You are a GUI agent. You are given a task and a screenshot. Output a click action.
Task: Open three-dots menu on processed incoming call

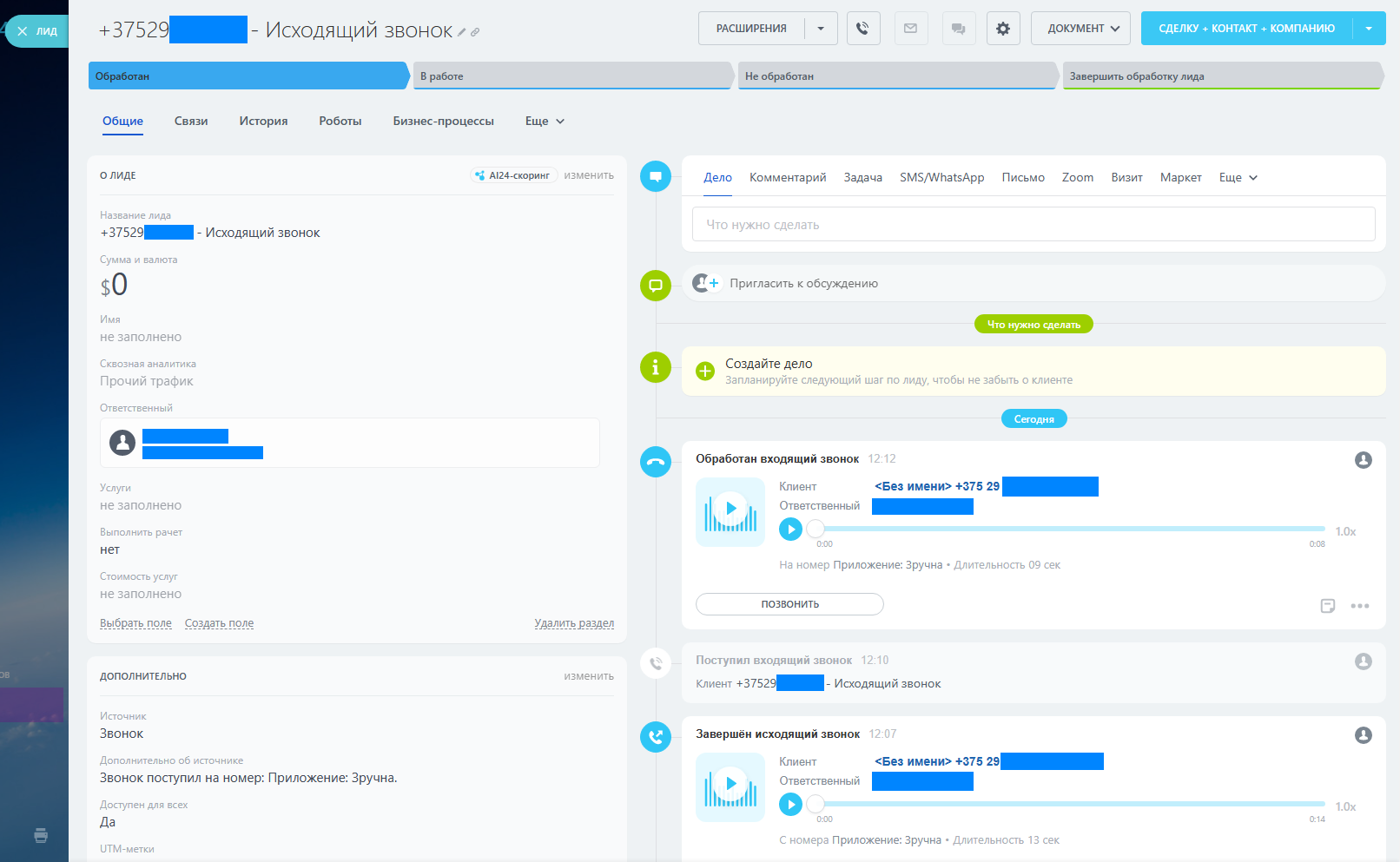(x=1360, y=606)
